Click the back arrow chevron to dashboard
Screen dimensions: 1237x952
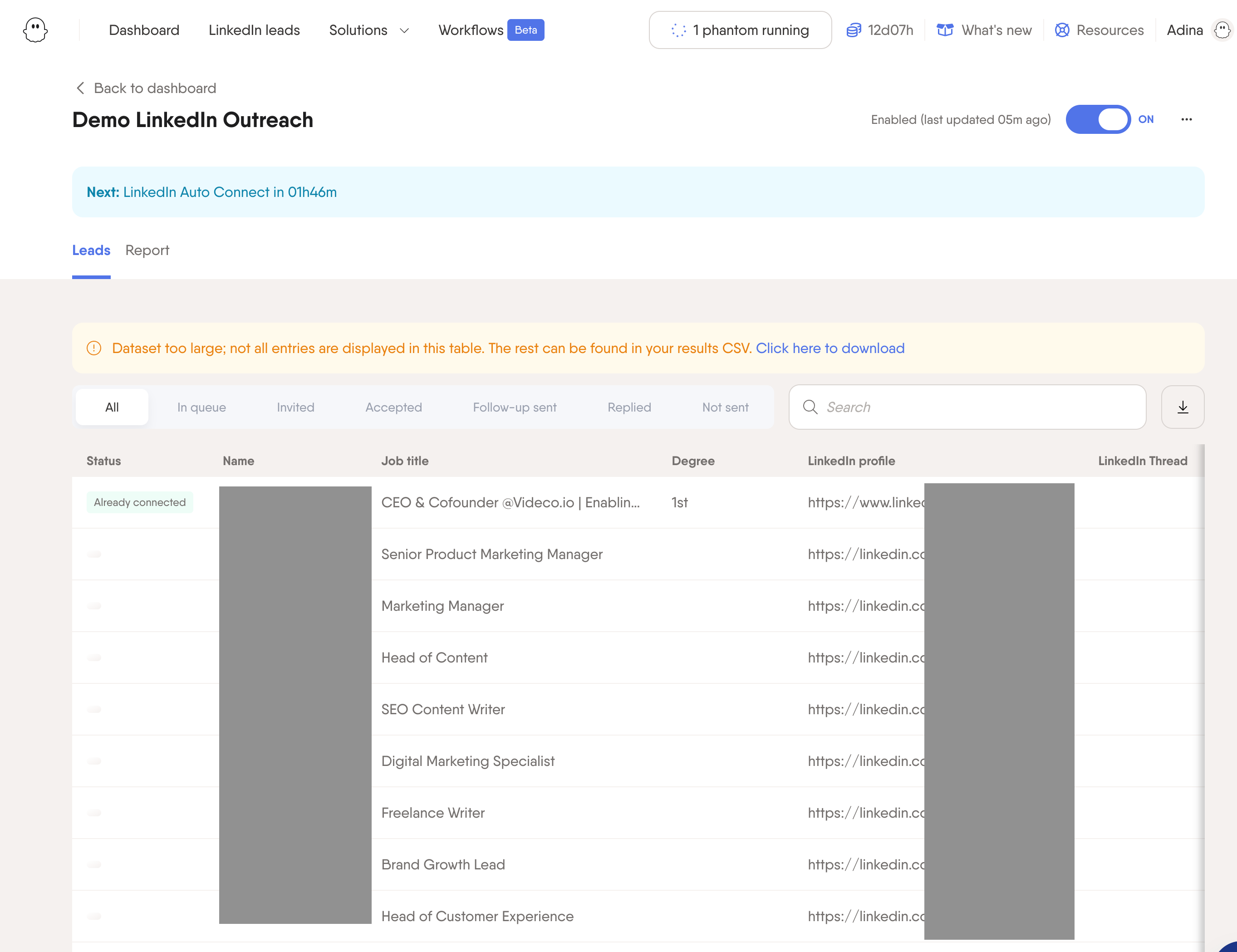click(x=80, y=88)
